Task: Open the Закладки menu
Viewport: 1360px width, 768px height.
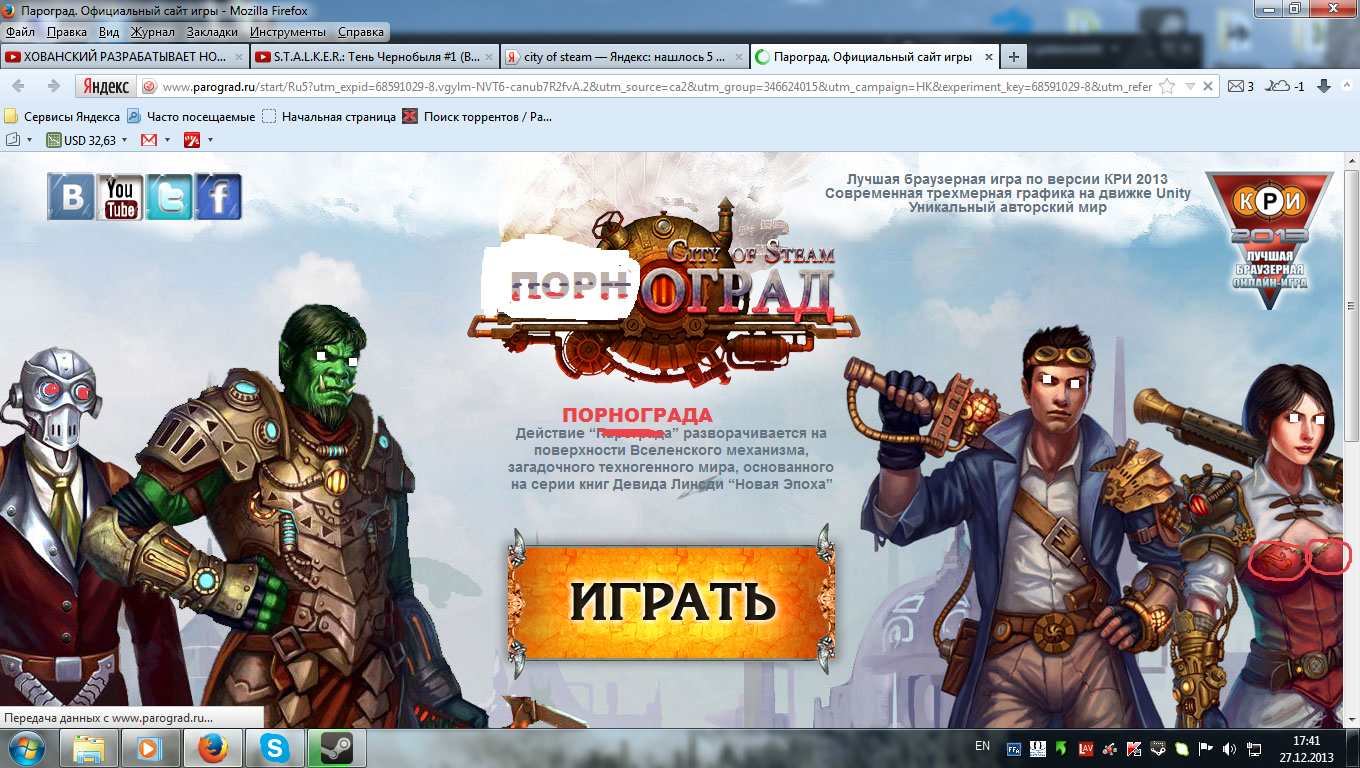Action: [x=212, y=32]
